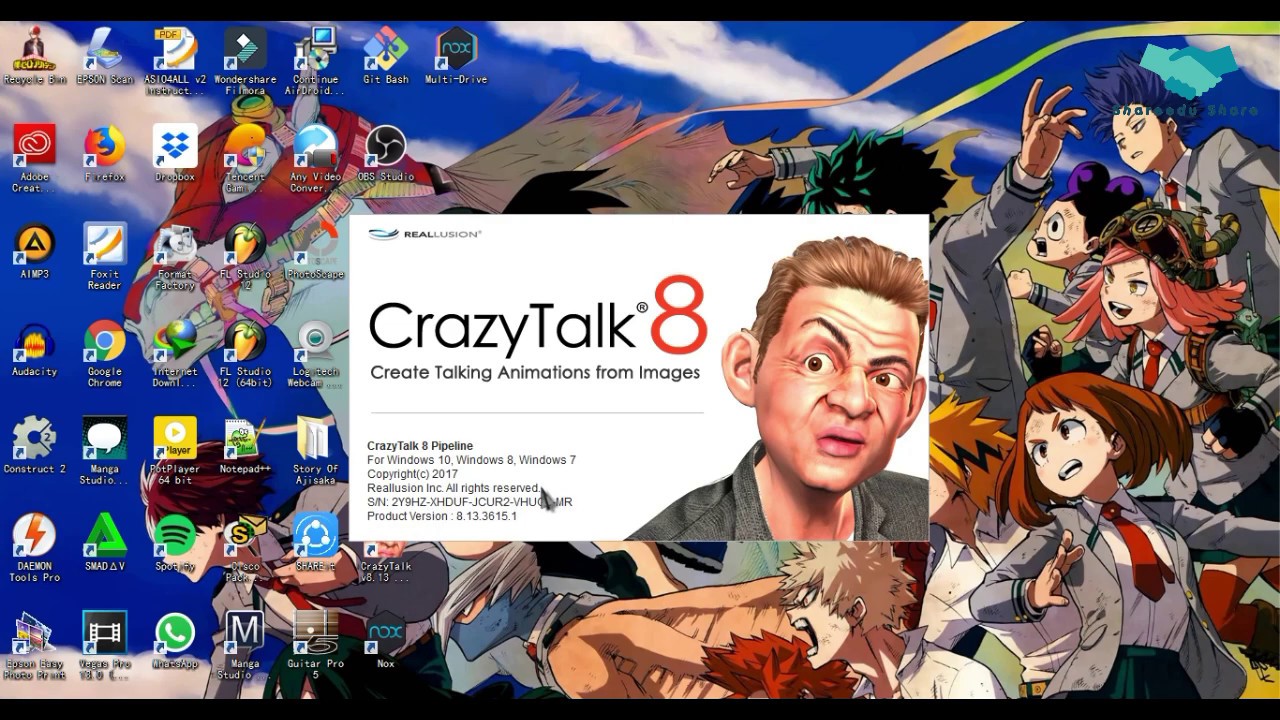
Task: Launch OBS Studio from the desktop
Action: 386,154
